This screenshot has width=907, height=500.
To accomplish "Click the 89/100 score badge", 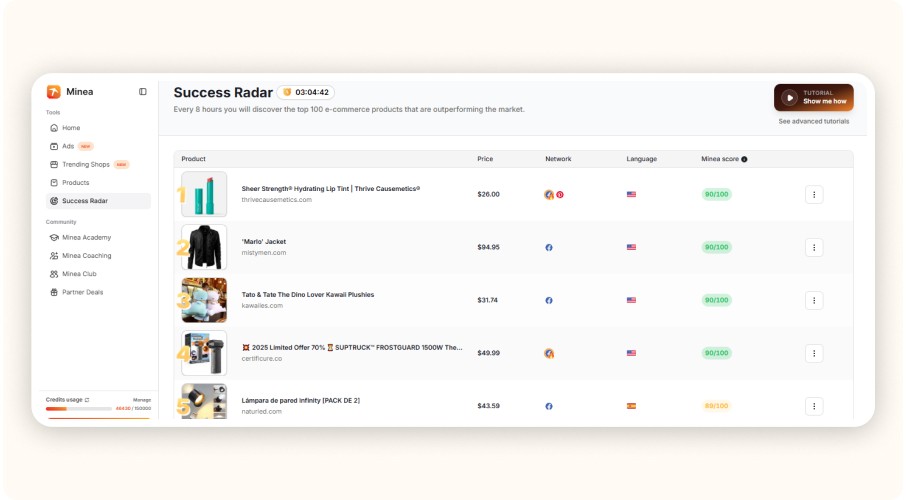I will pyautogui.click(x=716, y=406).
